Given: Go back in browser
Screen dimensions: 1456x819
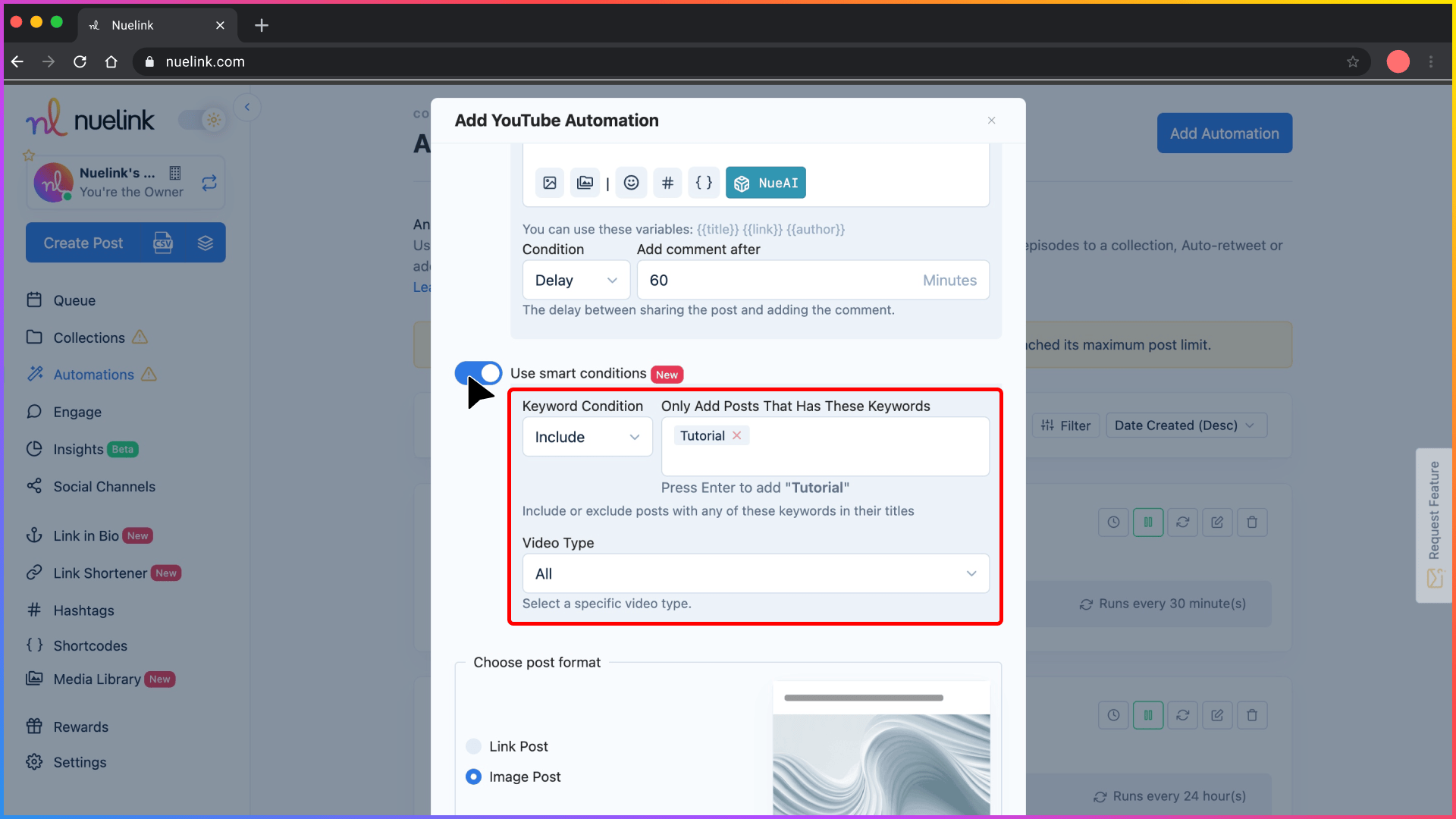Looking at the screenshot, I should [17, 61].
